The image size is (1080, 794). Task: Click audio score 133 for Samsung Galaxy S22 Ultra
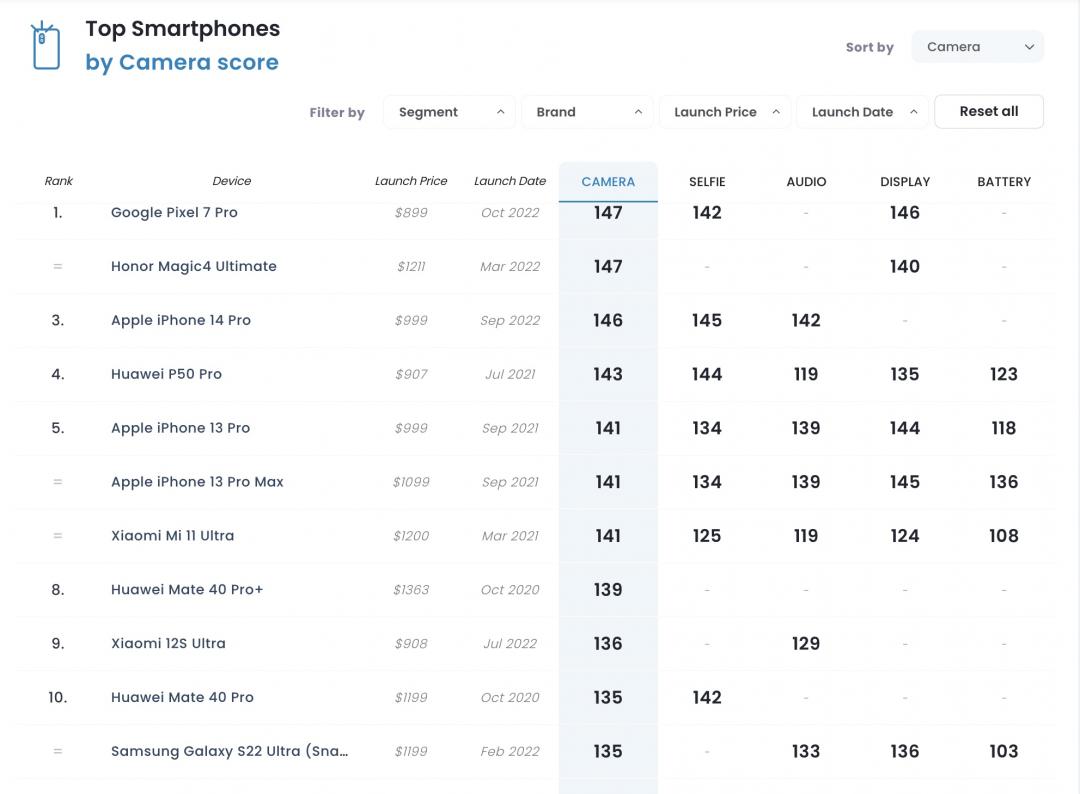pyautogui.click(x=806, y=751)
